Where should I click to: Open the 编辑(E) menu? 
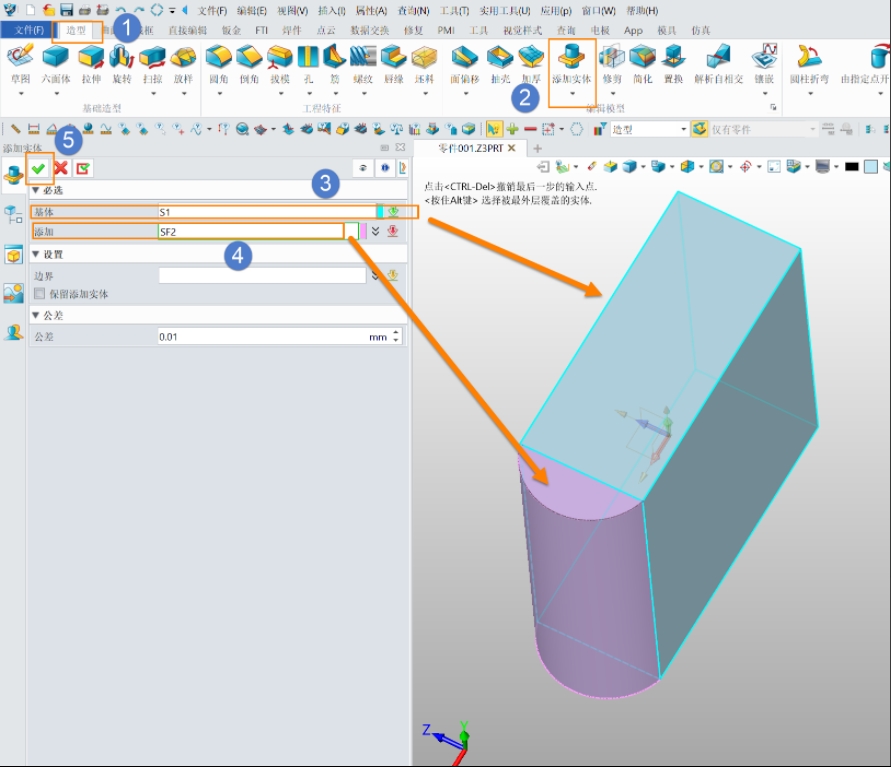pyautogui.click(x=252, y=11)
